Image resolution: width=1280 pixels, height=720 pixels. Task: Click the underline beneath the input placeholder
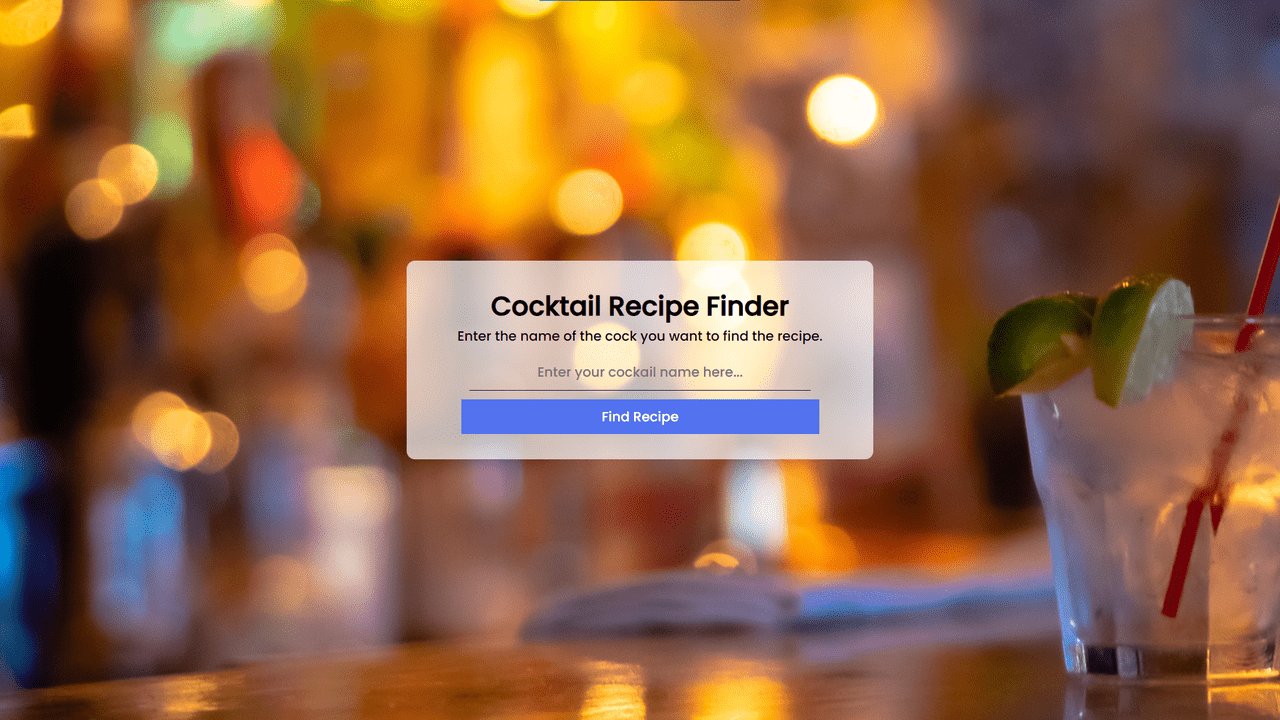[640, 390]
